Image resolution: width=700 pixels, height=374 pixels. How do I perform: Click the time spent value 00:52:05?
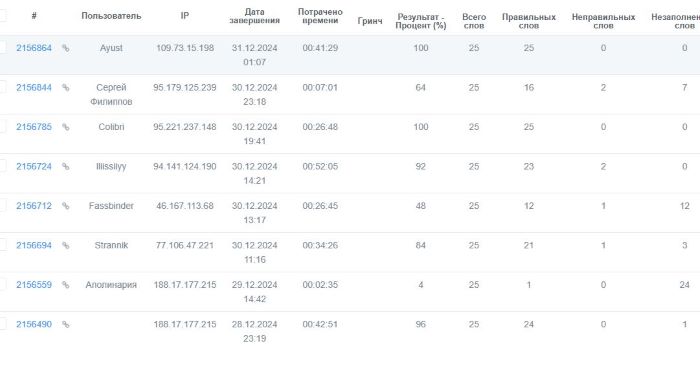coord(320,166)
